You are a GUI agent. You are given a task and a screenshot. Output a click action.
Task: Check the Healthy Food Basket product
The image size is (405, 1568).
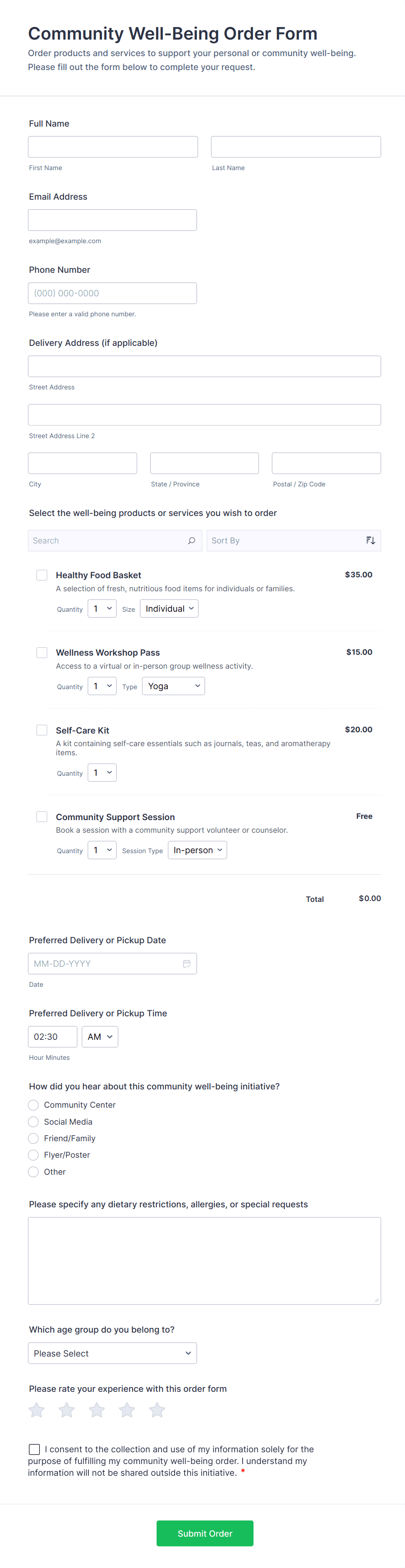(x=42, y=575)
